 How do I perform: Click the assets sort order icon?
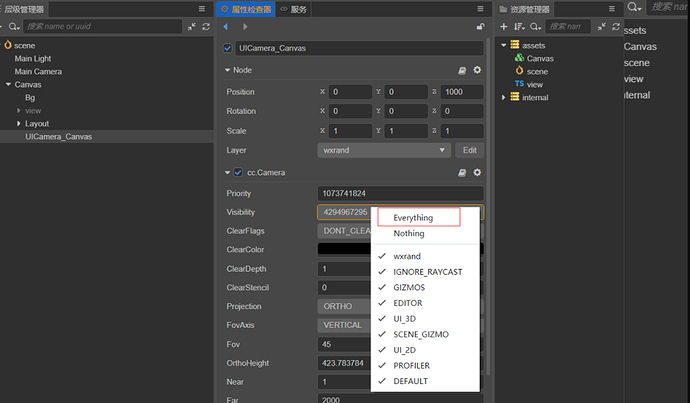pos(519,27)
